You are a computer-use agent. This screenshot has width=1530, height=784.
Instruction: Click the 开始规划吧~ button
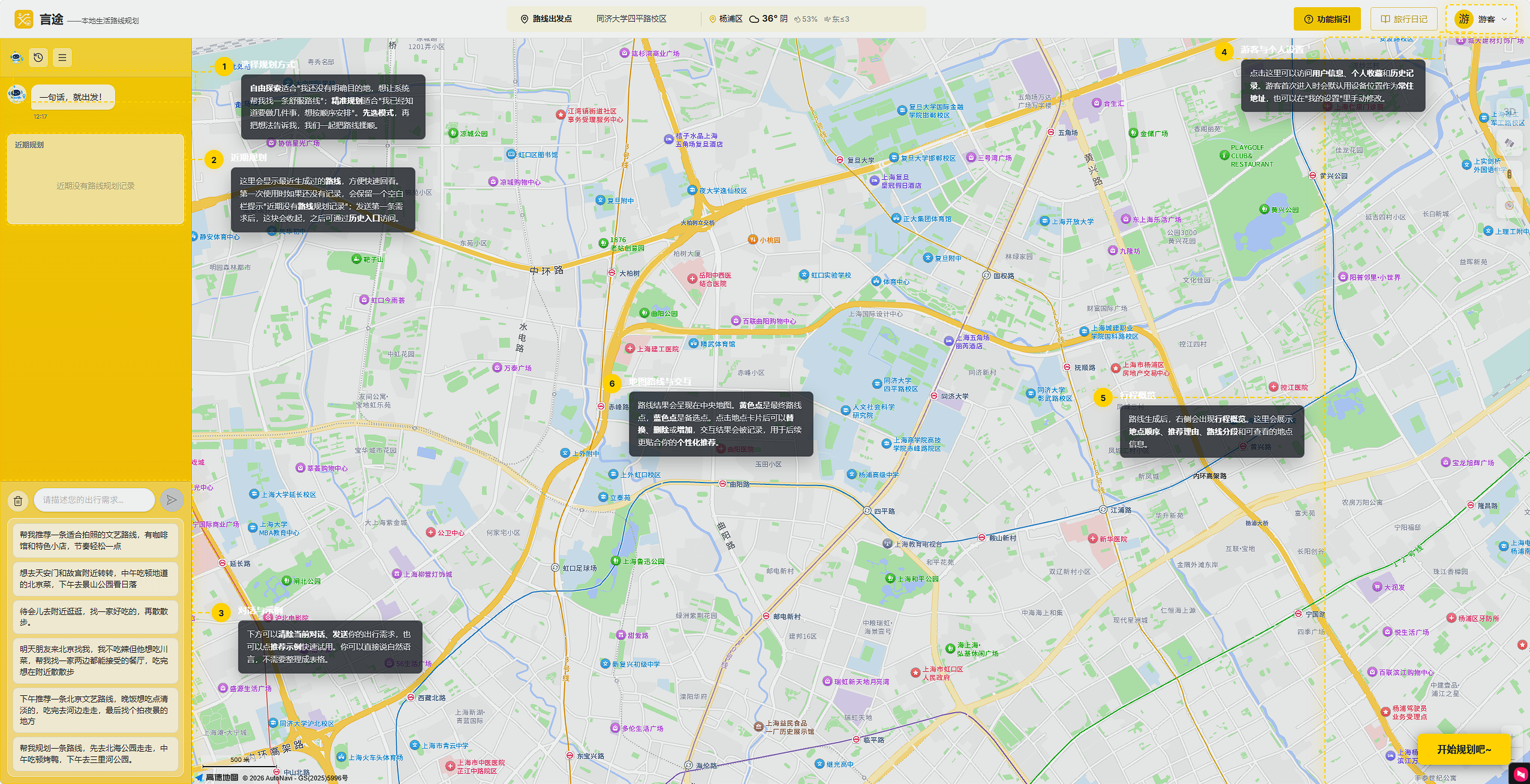[1463, 749]
